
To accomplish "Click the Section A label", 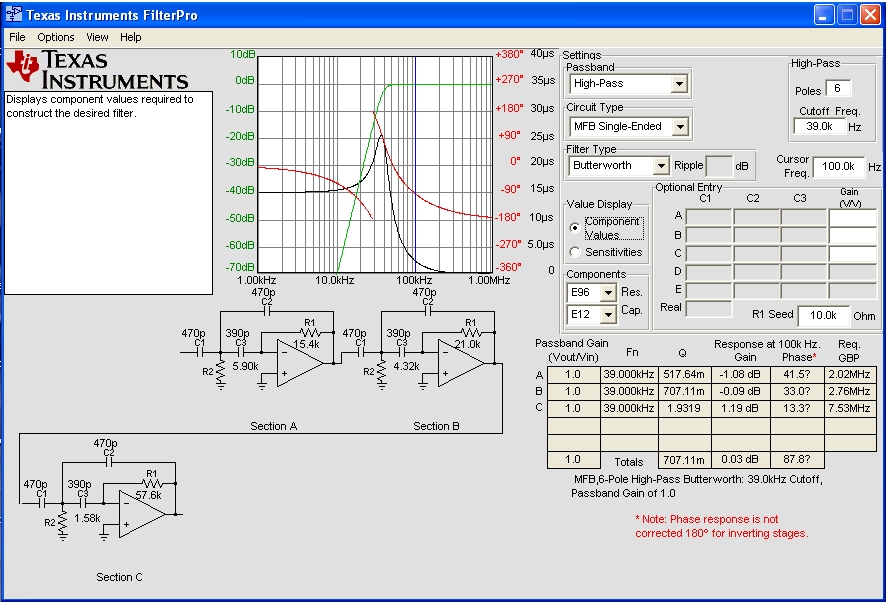I will [274, 426].
